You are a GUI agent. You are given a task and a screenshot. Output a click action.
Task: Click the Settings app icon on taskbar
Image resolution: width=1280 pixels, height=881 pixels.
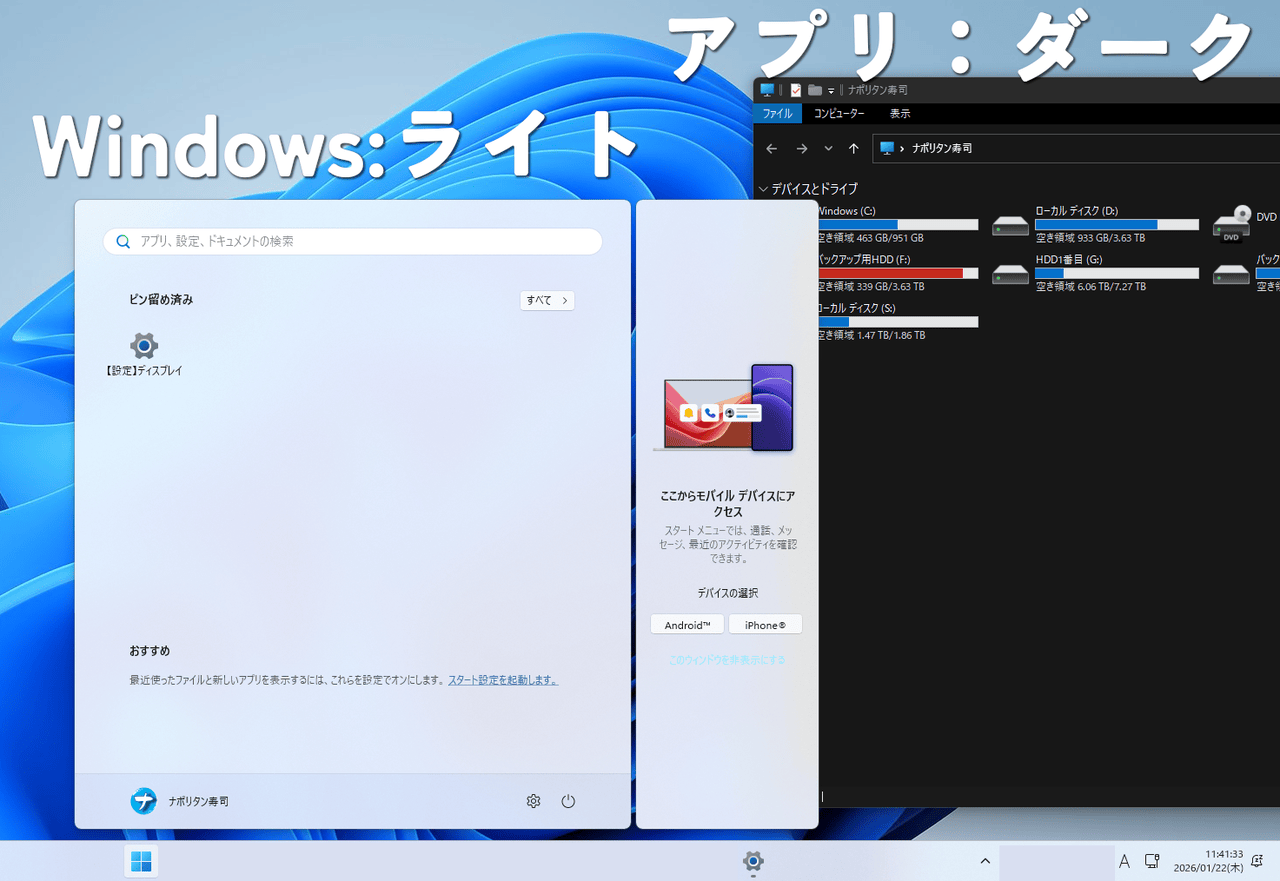[753, 861]
